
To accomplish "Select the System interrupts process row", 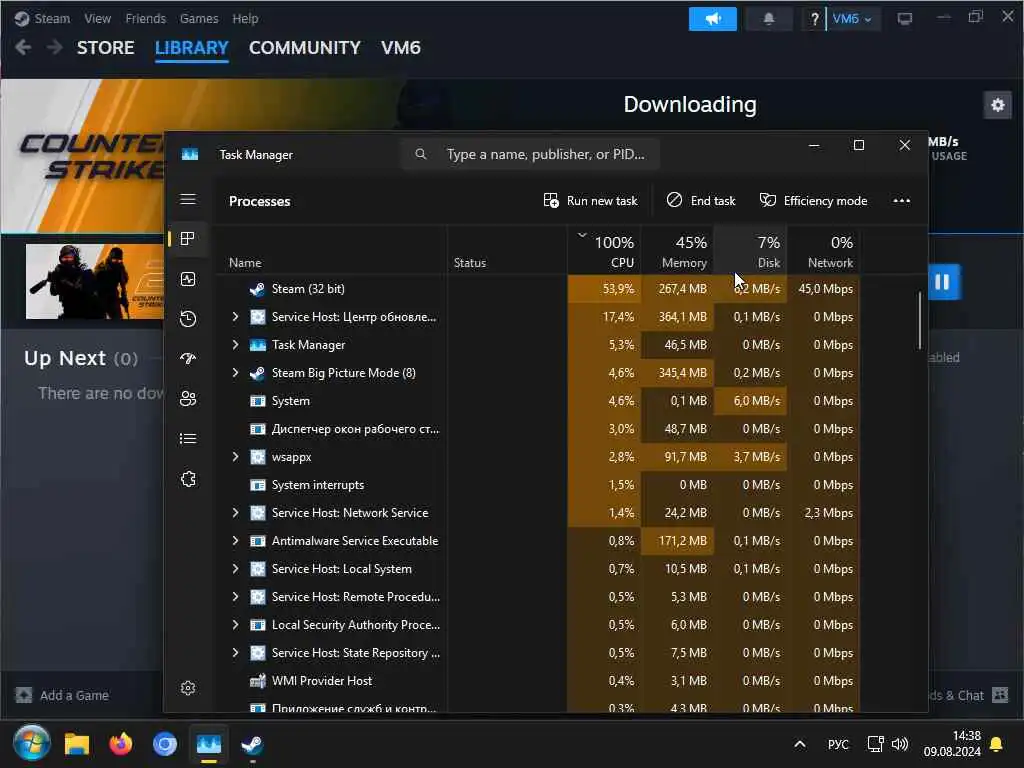I will tap(537, 485).
